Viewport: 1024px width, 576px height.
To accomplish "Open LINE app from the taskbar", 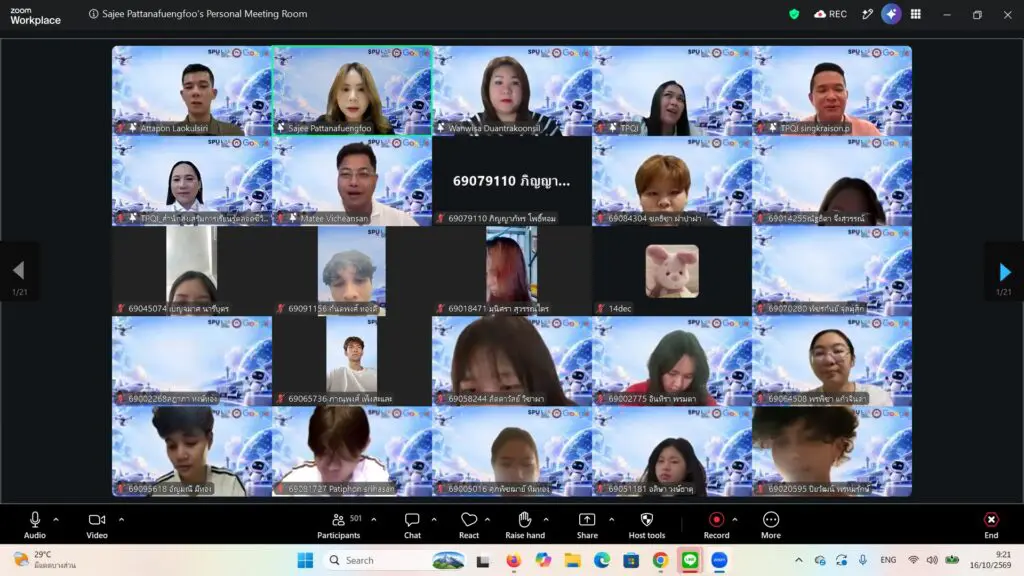I will click(x=690, y=560).
